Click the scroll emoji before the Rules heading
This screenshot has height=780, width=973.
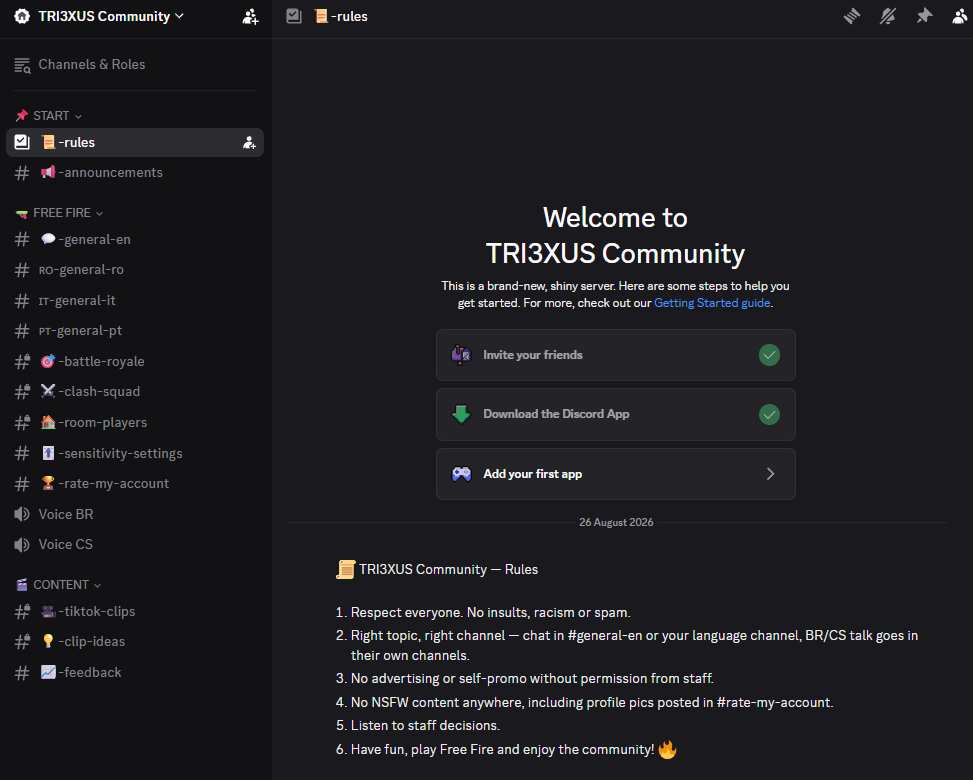click(x=346, y=569)
